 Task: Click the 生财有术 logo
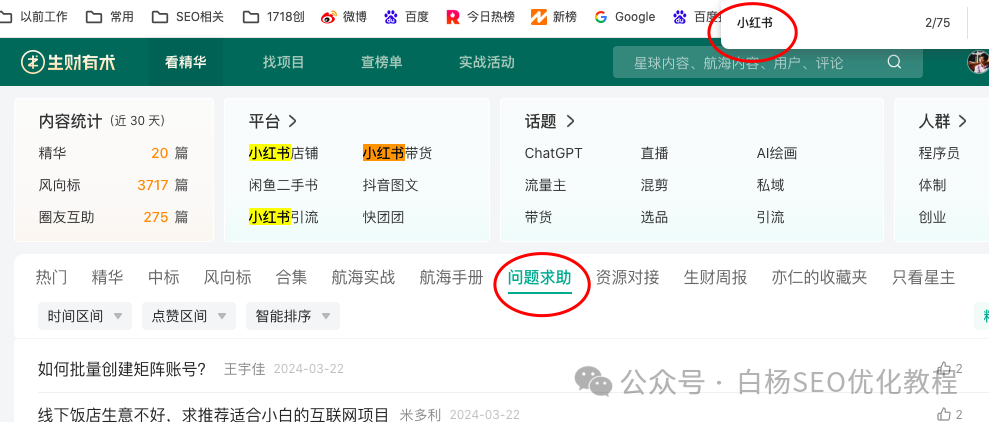68,62
